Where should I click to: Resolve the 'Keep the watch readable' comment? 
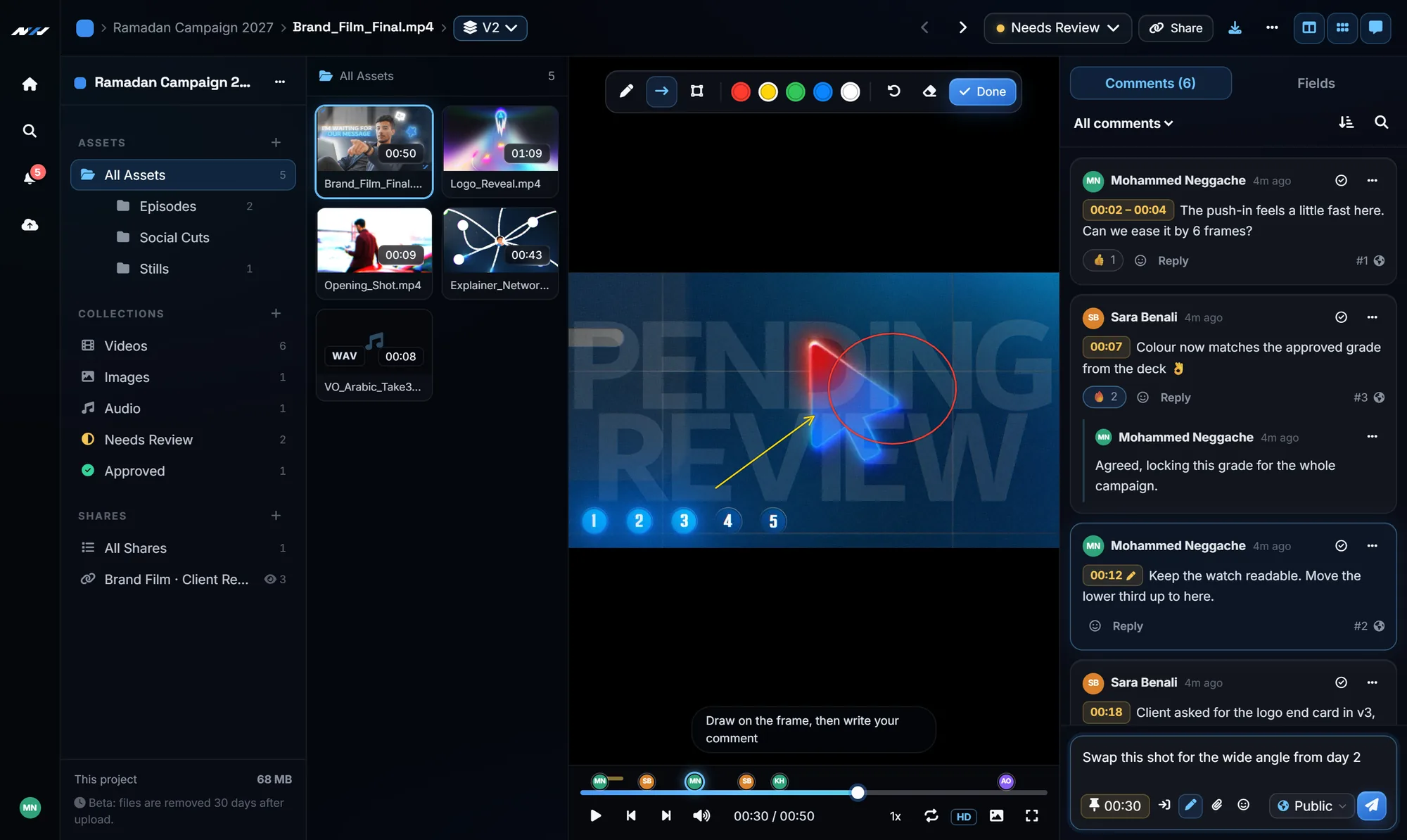point(1342,546)
